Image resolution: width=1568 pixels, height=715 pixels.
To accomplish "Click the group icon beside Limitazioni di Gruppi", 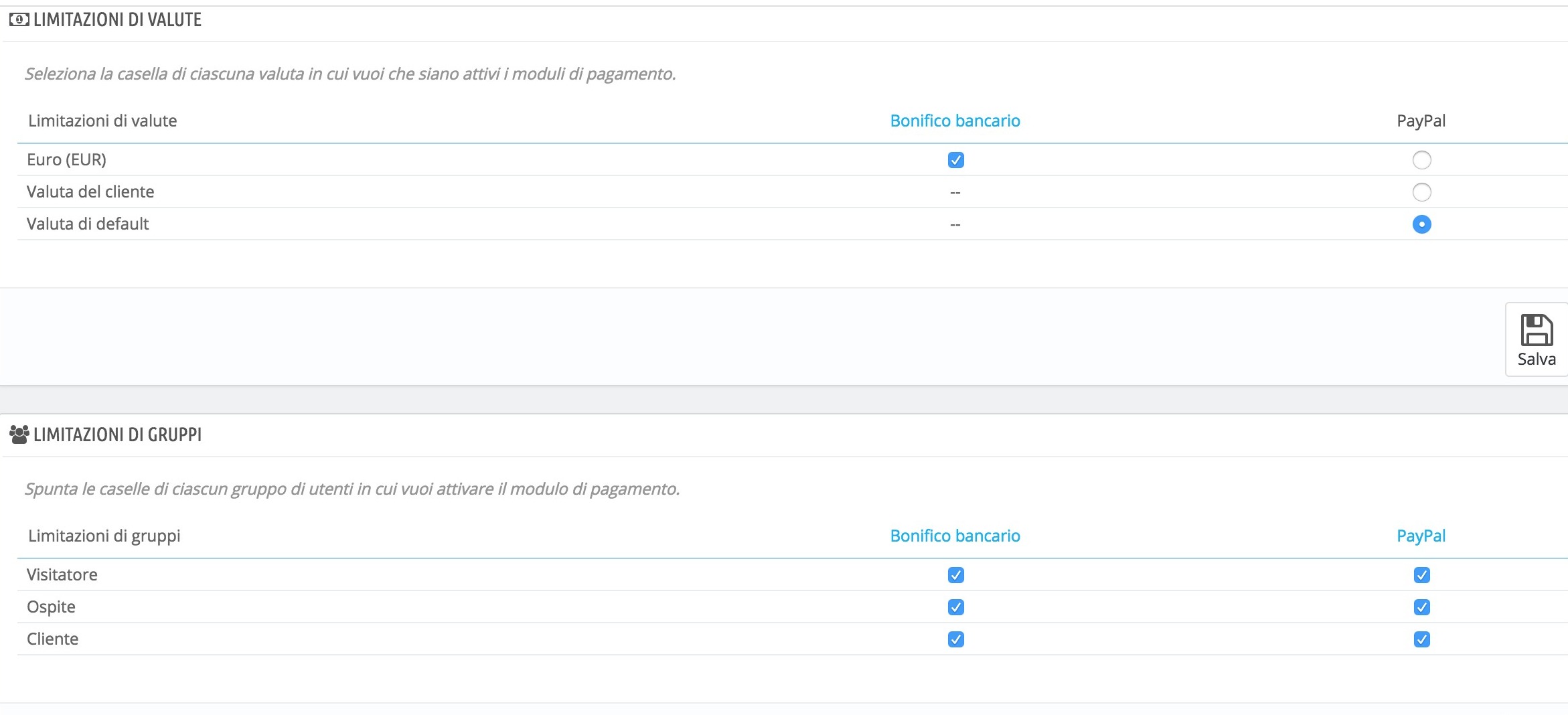I will (19, 435).
